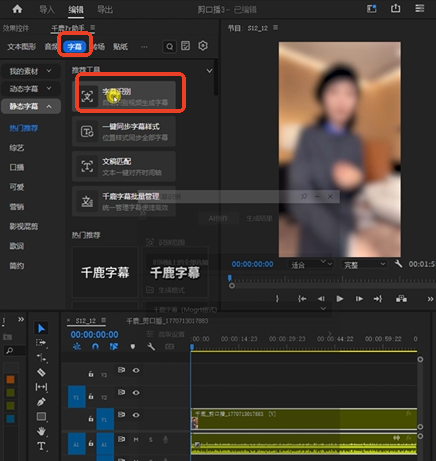Open Program monitor settings wrench

(398, 264)
